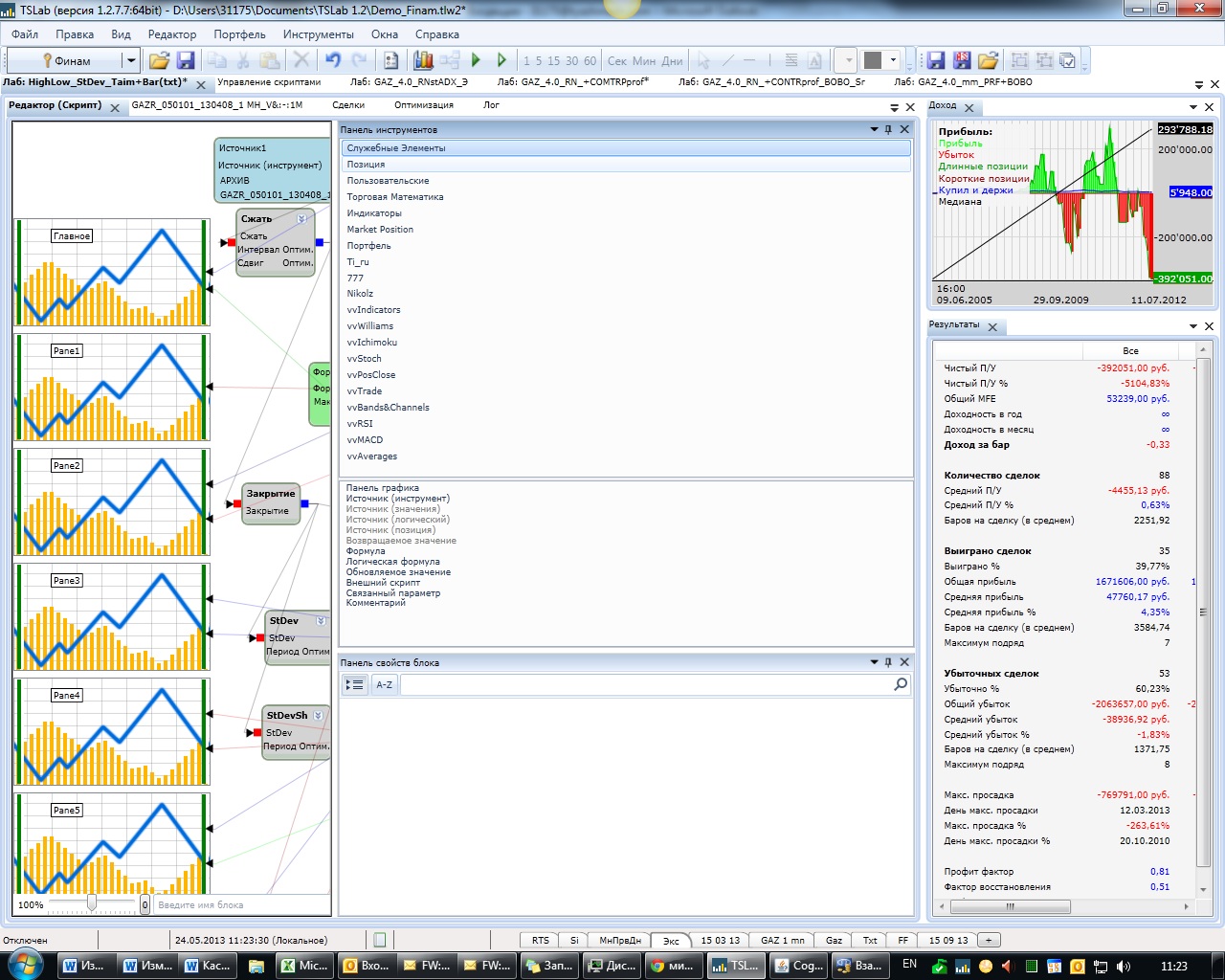This screenshot has height=980, width=1225.
Task: Toggle pin on Панель инструментов panel
Action: 888,129
